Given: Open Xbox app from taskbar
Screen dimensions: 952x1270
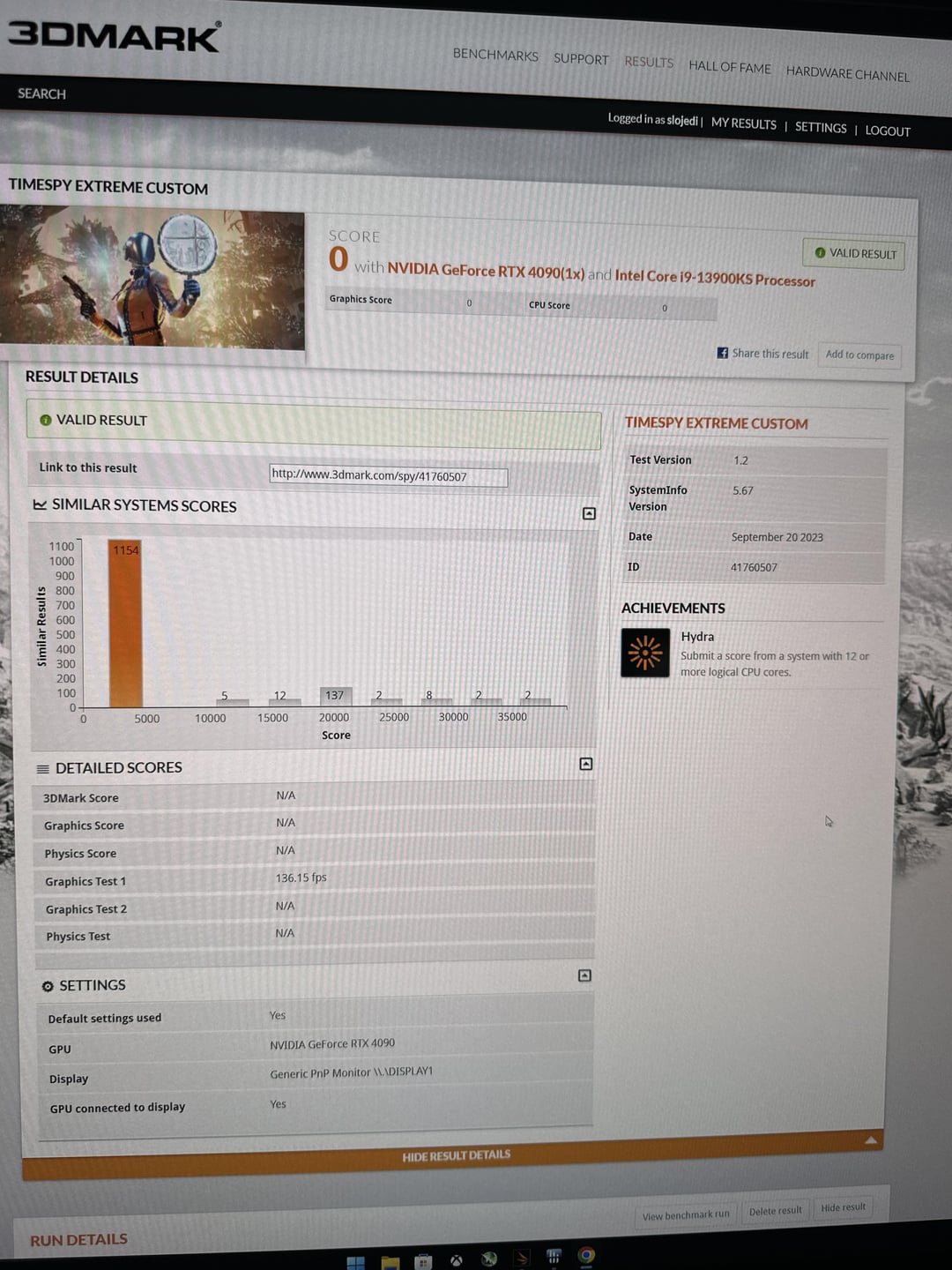Looking at the screenshot, I should coord(457,1260).
